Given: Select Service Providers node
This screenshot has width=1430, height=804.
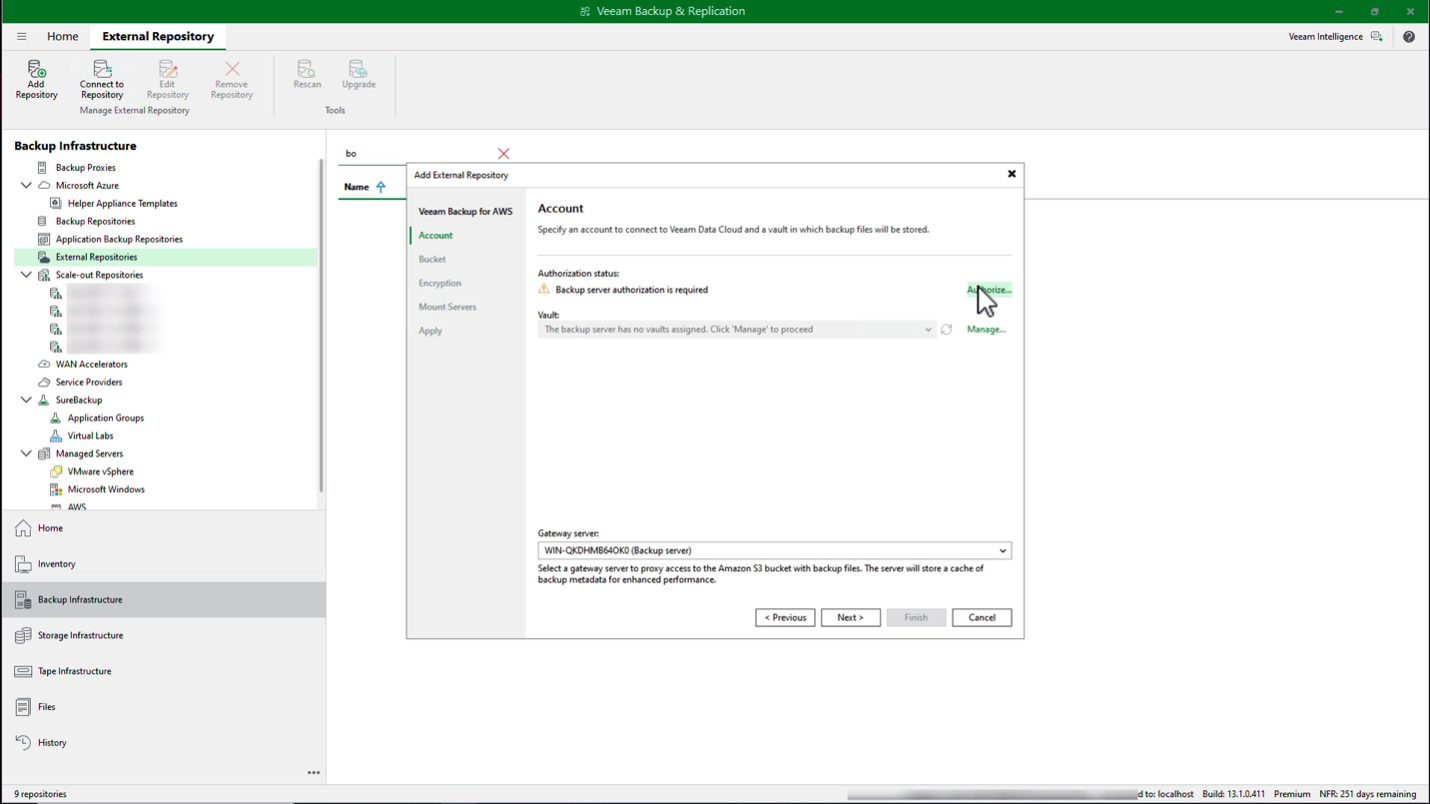Looking at the screenshot, I should coord(89,382).
